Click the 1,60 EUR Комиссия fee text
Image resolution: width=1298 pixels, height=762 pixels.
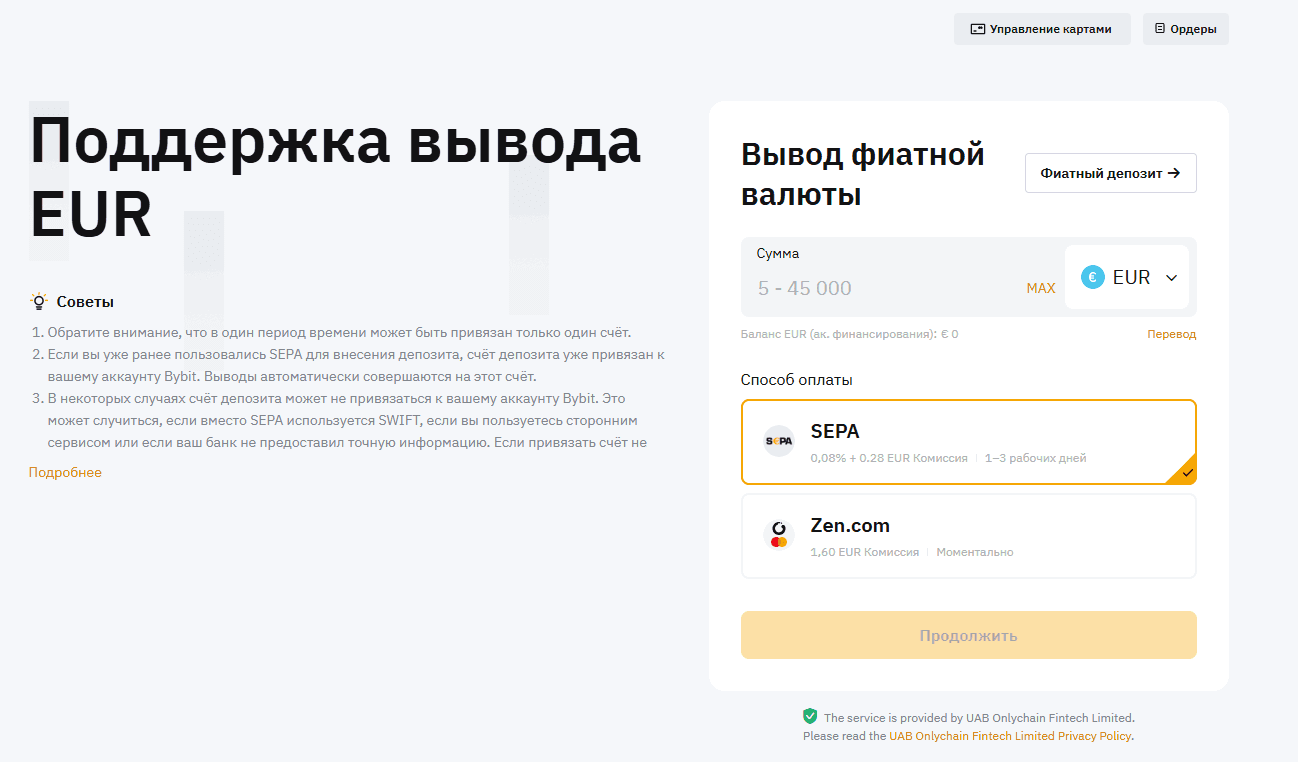(865, 552)
